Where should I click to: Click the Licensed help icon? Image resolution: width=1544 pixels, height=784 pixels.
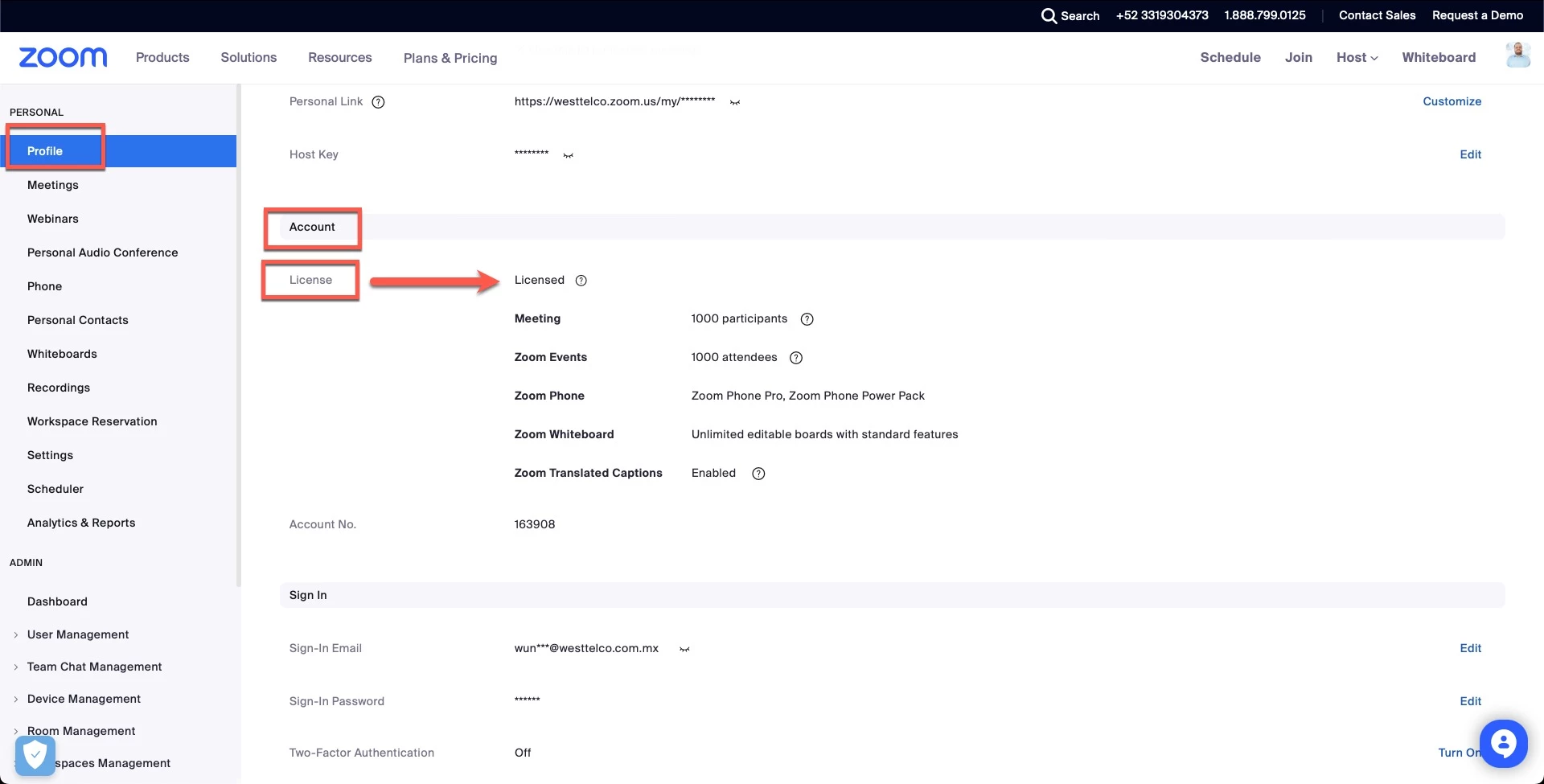point(581,281)
